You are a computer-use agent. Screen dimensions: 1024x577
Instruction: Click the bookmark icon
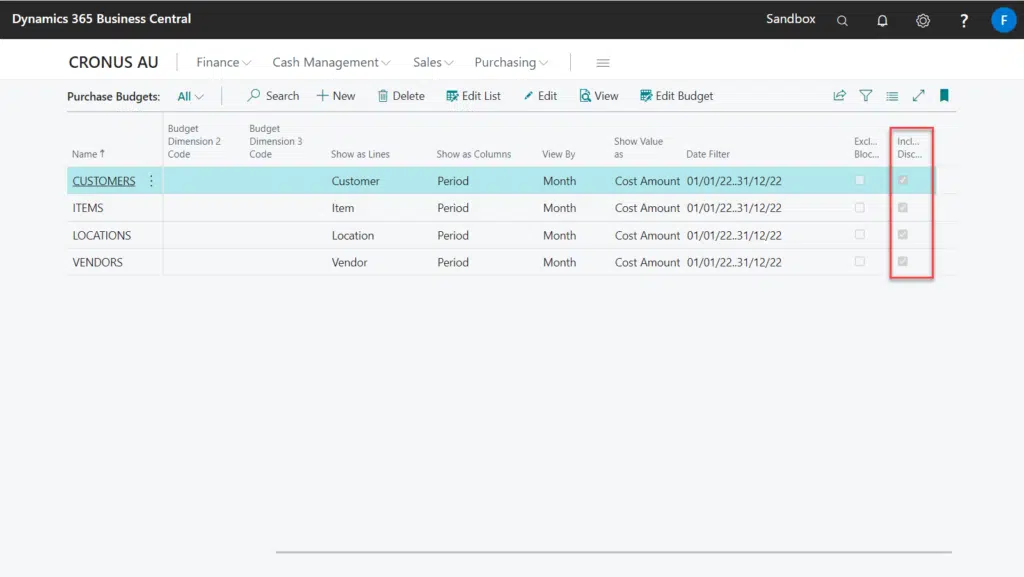(x=944, y=96)
